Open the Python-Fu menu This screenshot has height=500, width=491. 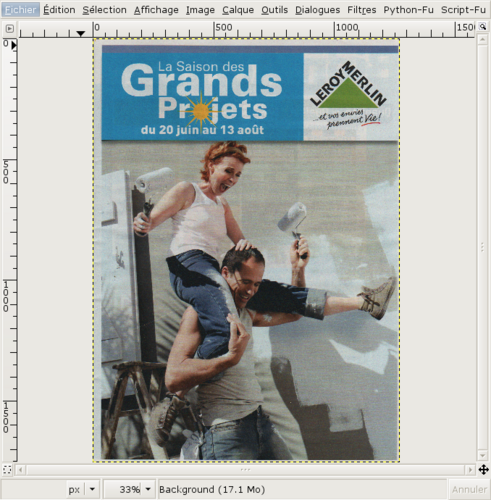click(408, 10)
